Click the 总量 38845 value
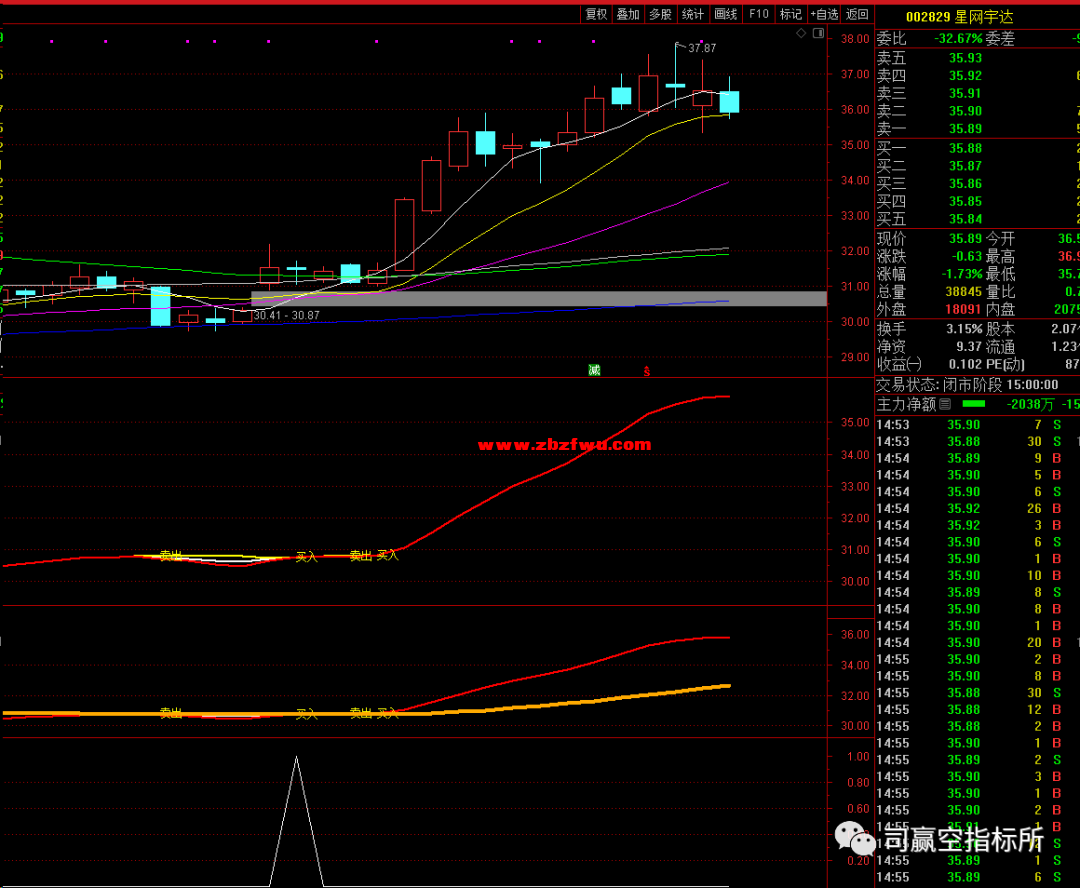The image size is (1080, 888). click(x=964, y=292)
